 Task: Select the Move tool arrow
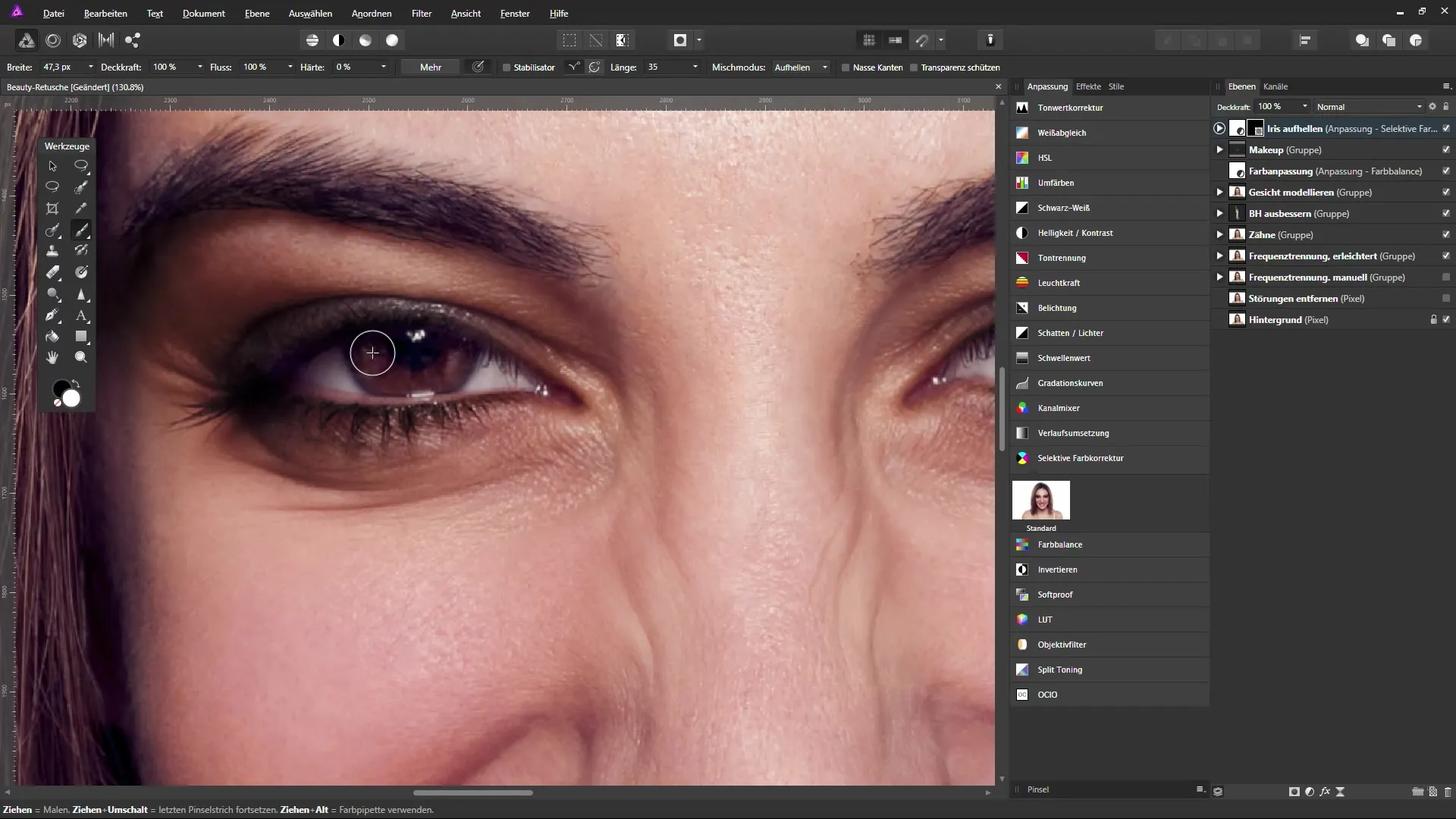click(52, 166)
